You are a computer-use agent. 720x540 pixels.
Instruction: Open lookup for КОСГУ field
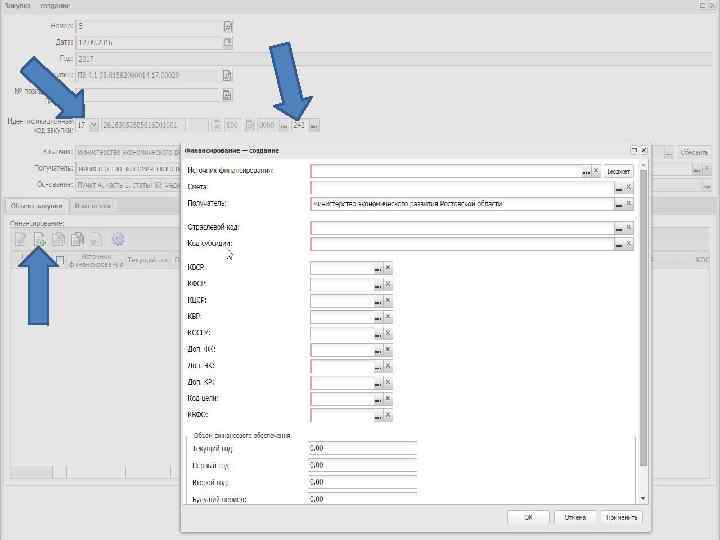378,334
